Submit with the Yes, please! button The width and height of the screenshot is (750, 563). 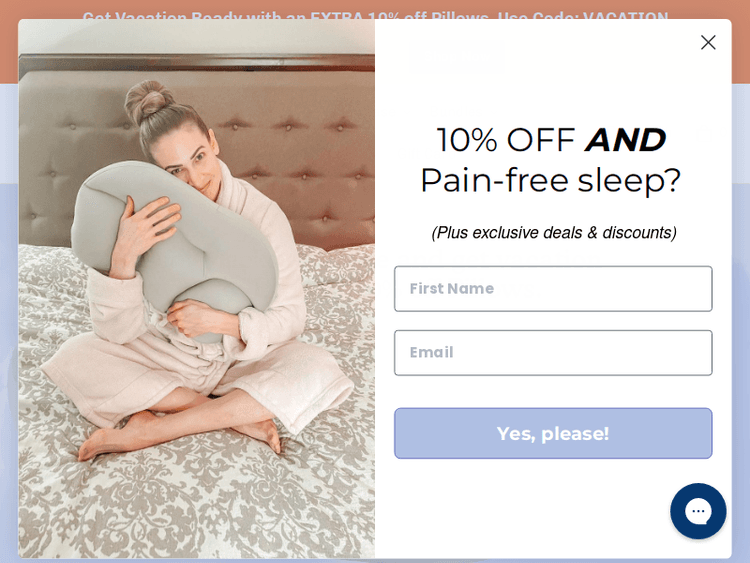point(553,433)
